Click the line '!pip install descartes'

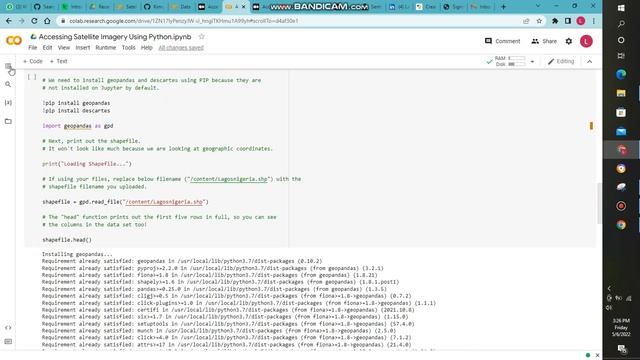tap(76, 111)
